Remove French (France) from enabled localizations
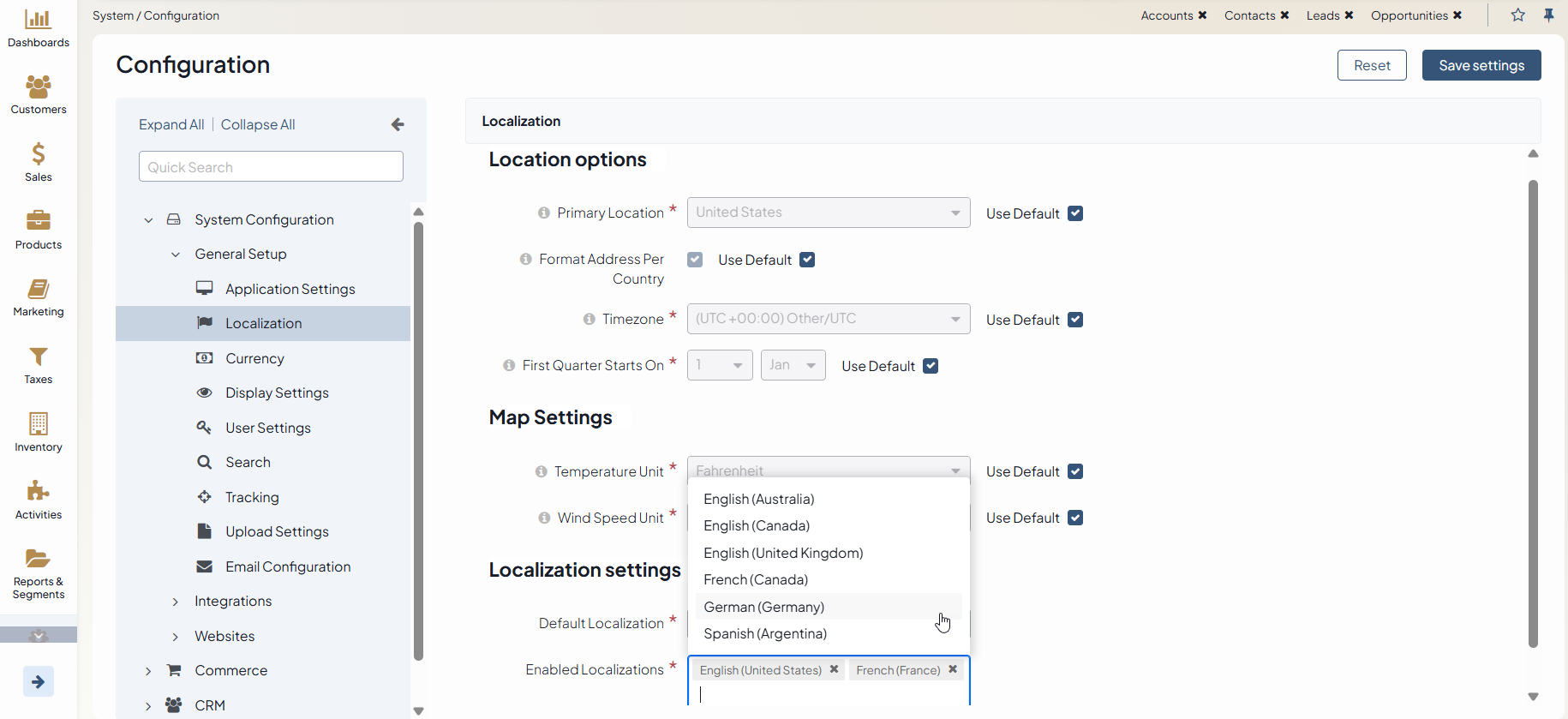Image resolution: width=1568 pixels, height=719 pixels. 953,669
